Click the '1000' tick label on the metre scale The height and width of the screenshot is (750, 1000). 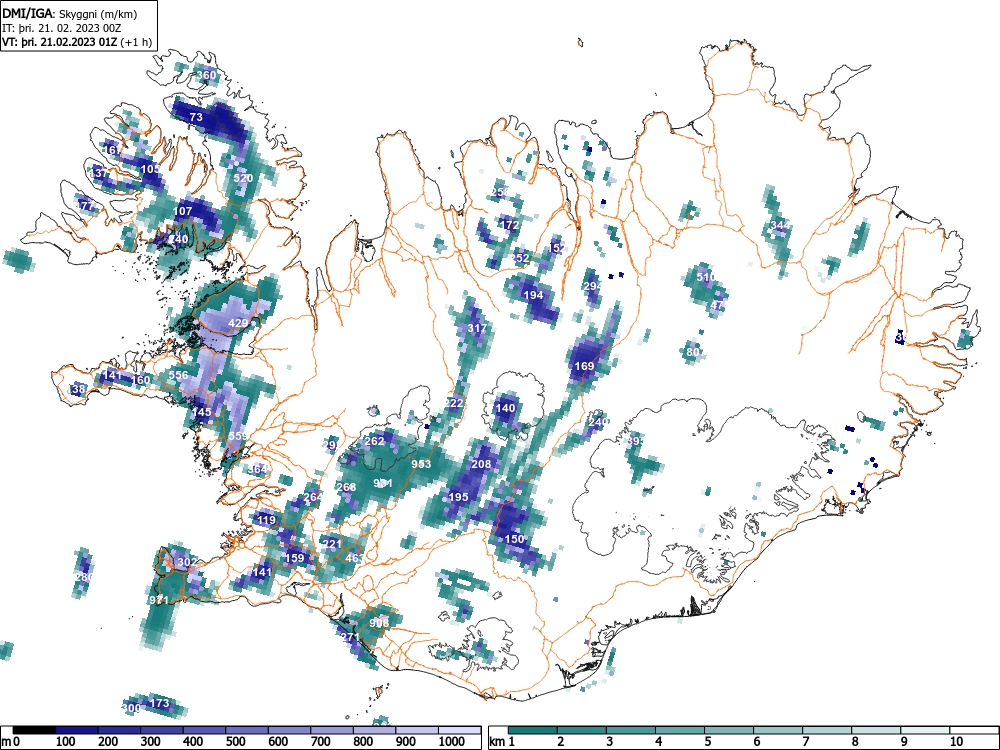point(452,742)
